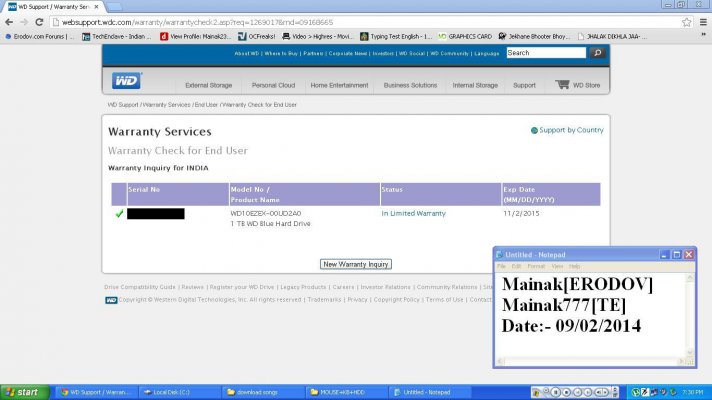This screenshot has height=400, width=712.
Task: Click the About WD top link
Action: (247, 54)
